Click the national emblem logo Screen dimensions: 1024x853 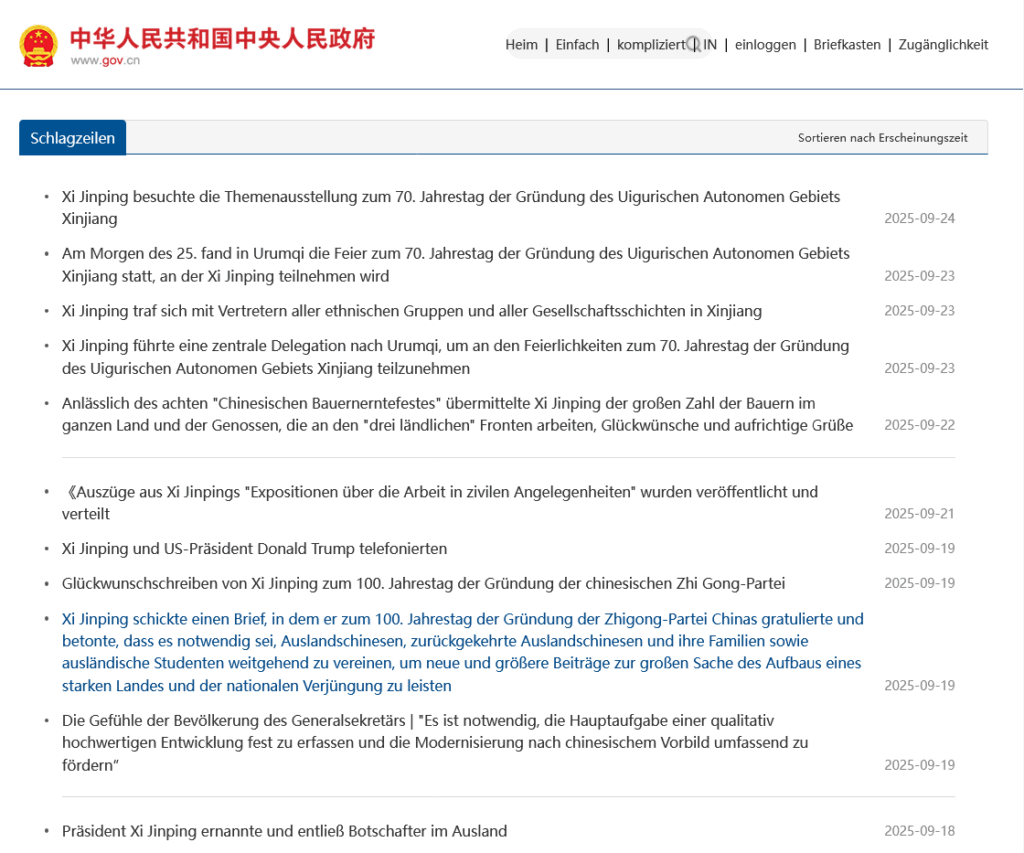(x=39, y=45)
